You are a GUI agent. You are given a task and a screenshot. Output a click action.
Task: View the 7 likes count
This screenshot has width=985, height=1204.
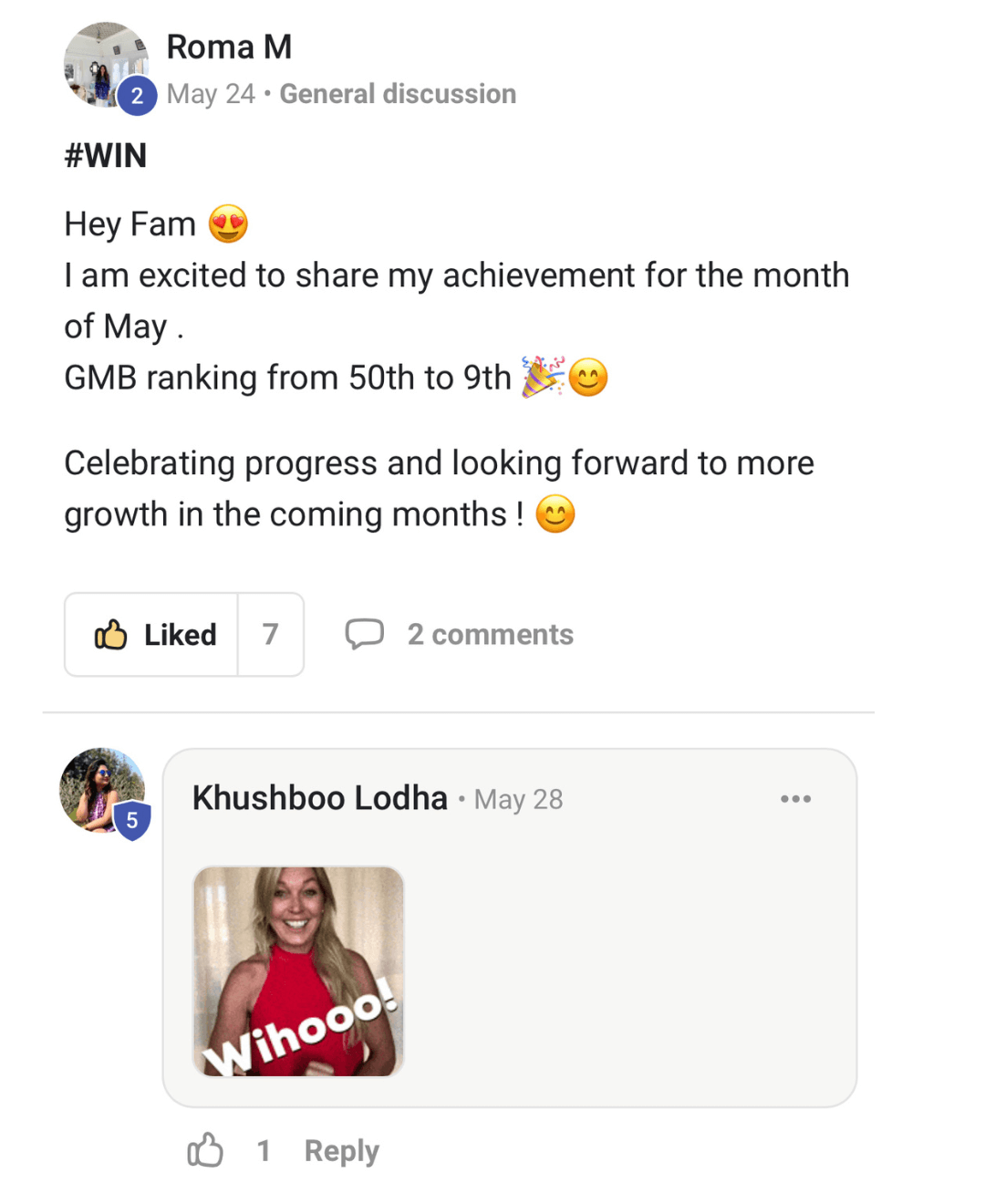tap(270, 635)
